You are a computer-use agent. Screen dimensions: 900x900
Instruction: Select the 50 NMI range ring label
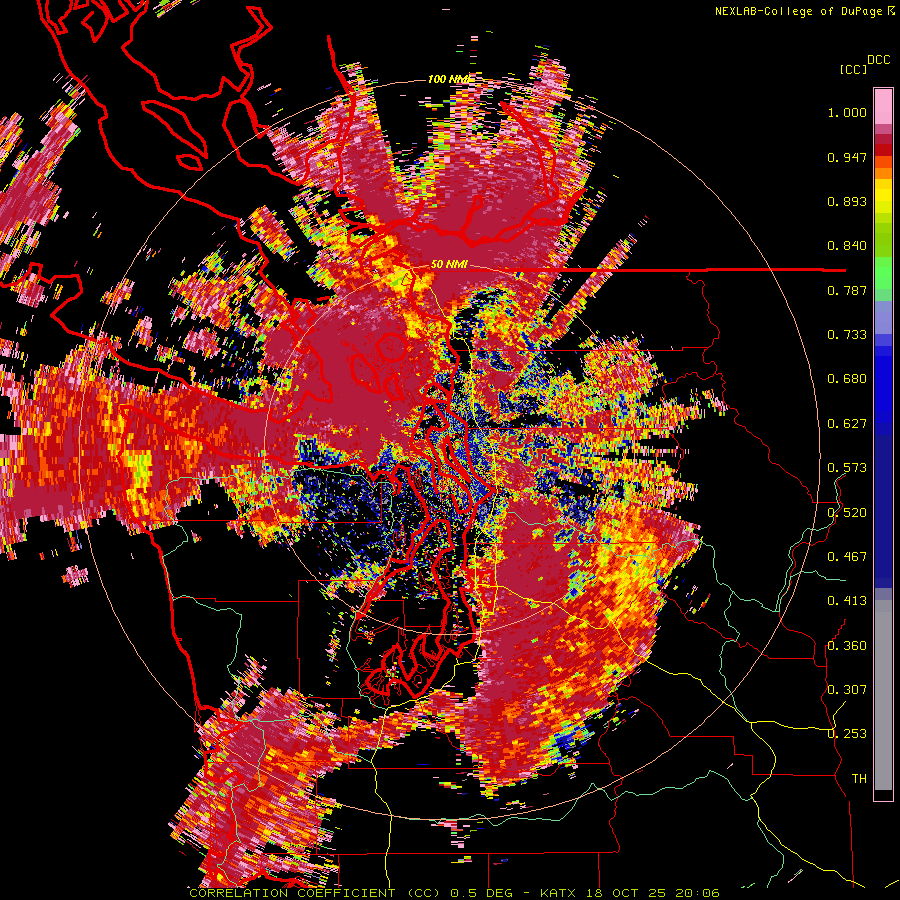[449, 264]
